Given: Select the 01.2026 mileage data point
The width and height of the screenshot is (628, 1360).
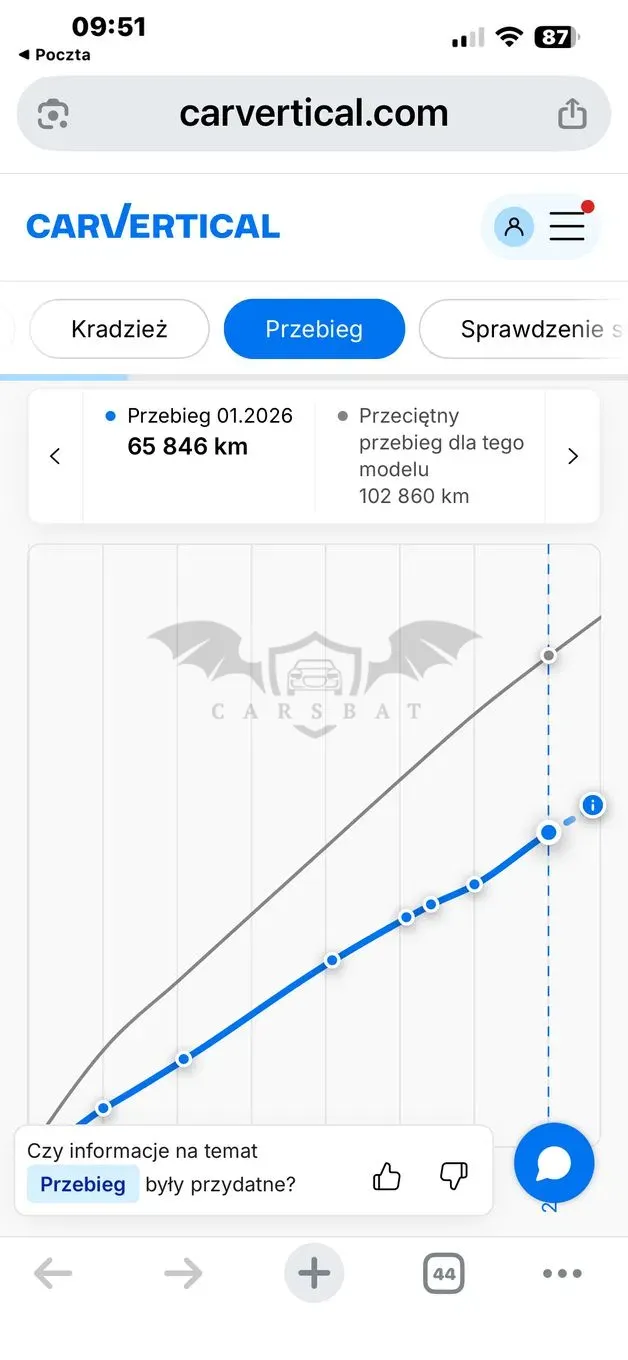Looking at the screenshot, I should [548, 832].
